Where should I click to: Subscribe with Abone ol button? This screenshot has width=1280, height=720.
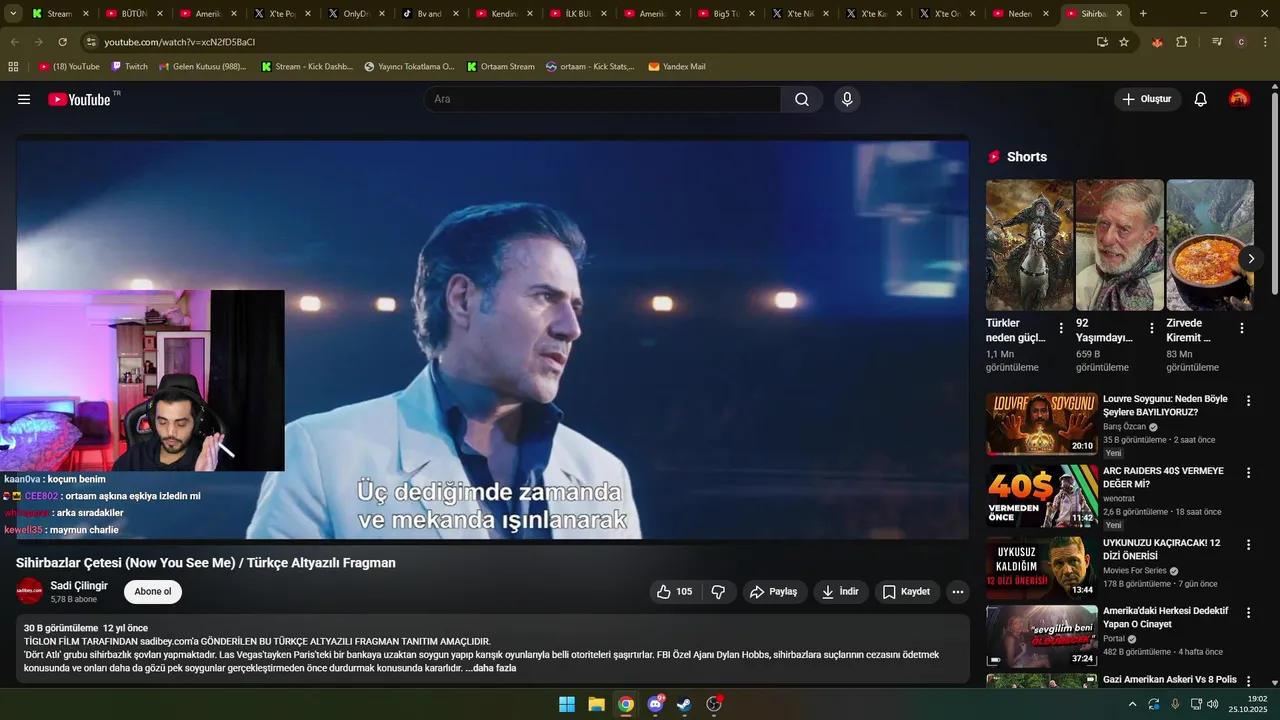pyautogui.click(x=153, y=592)
